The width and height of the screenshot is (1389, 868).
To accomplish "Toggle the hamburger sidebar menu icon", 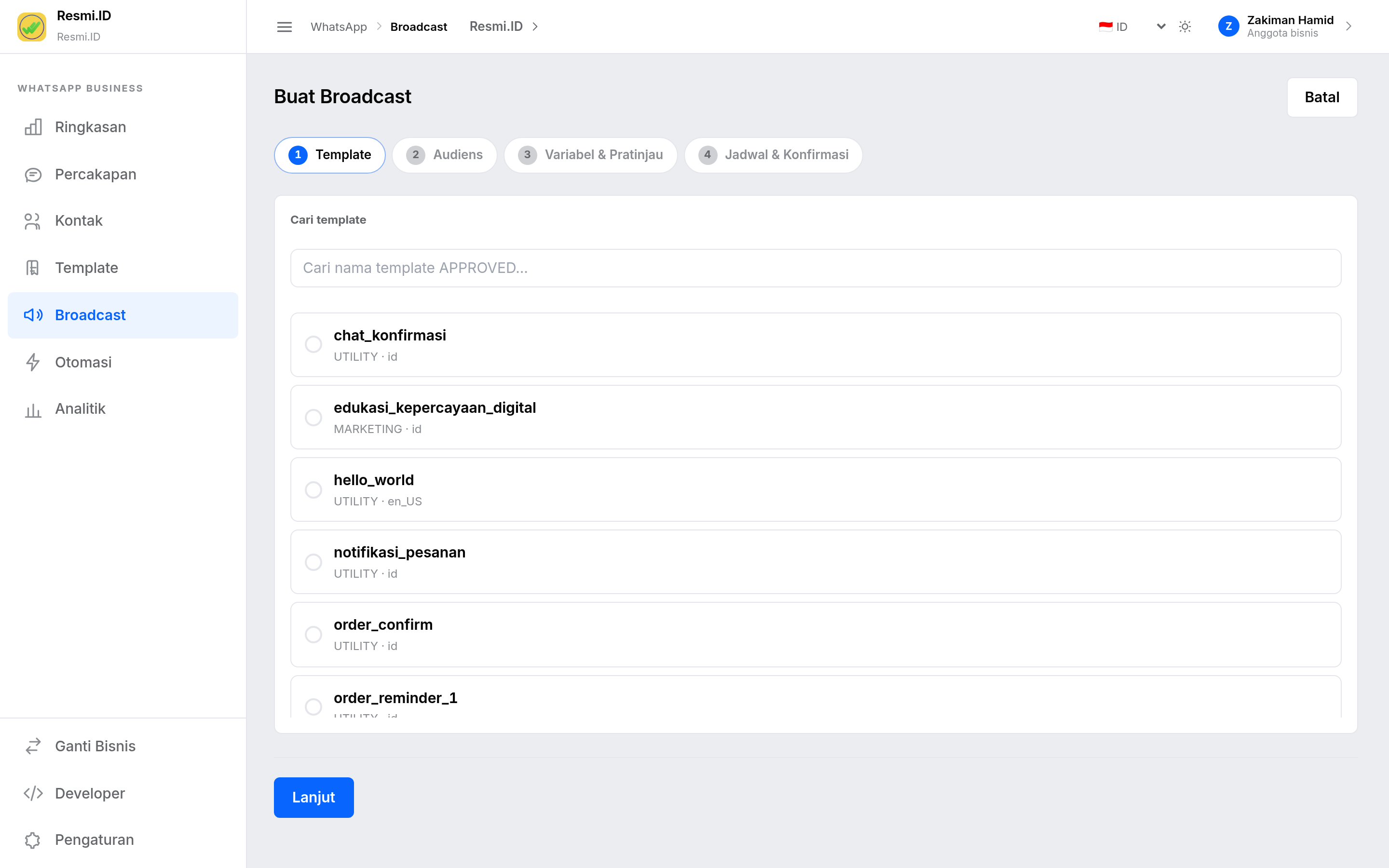I will (x=284, y=27).
